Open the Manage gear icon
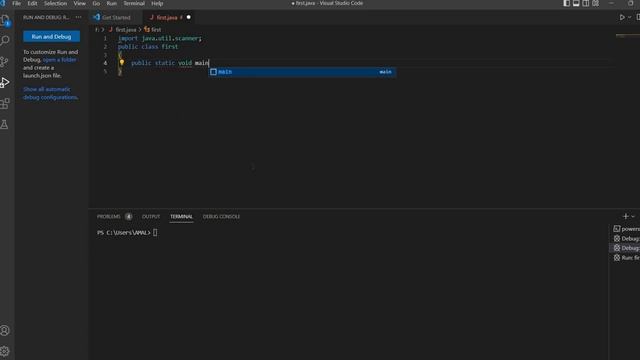Viewport: 640px width, 360px height. pos(5,351)
